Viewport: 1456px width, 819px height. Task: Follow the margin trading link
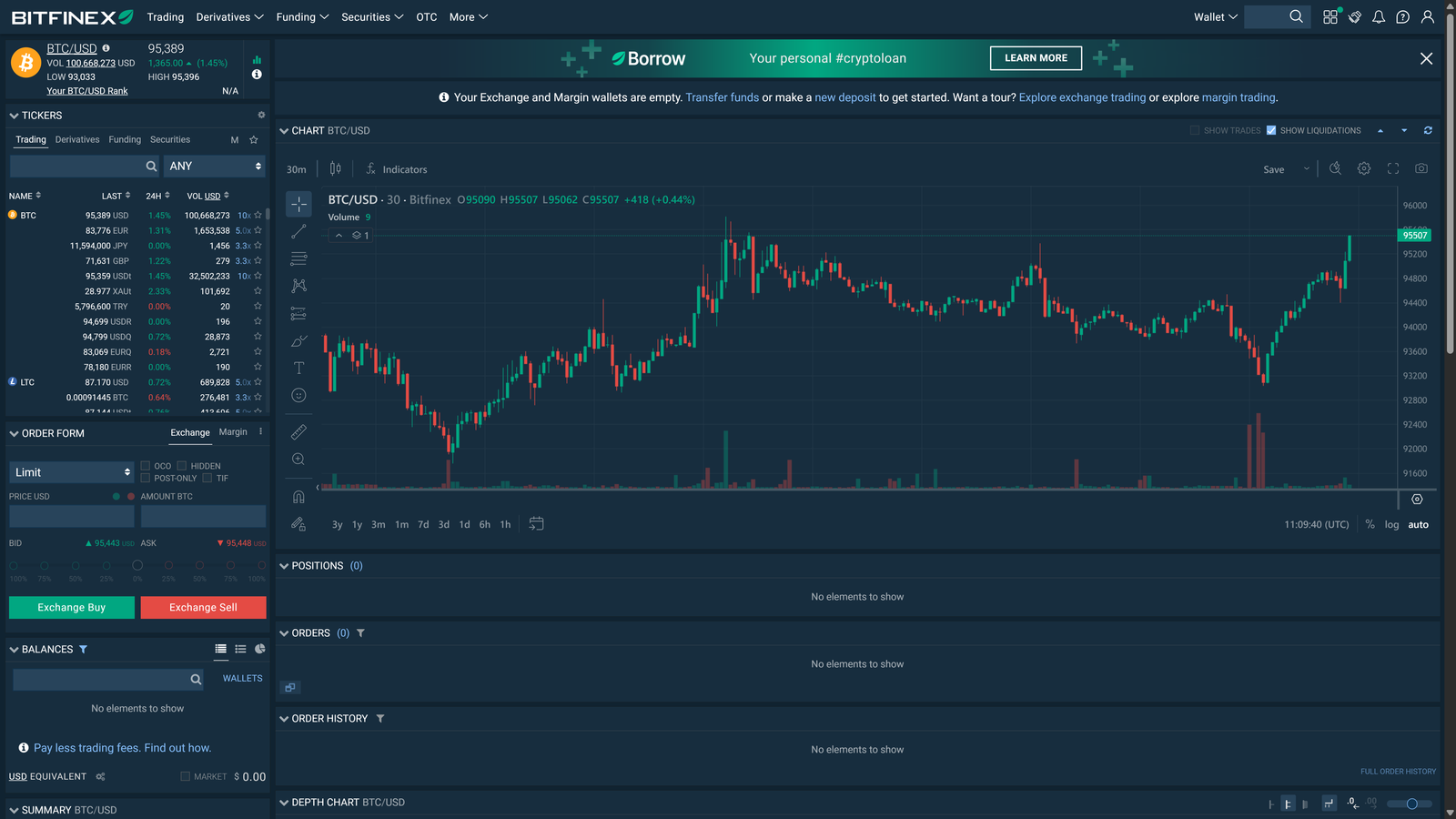(x=1238, y=97)
